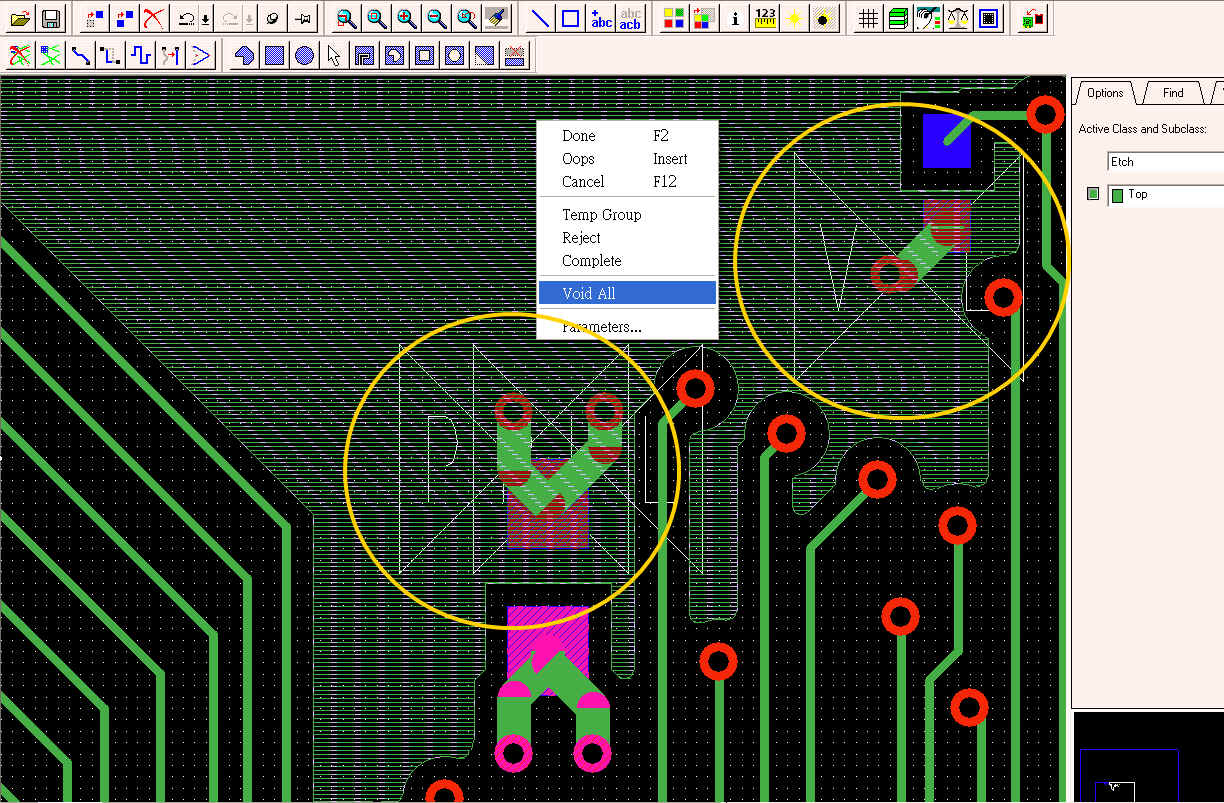Click the red X Delete icon

click(153, 18)
